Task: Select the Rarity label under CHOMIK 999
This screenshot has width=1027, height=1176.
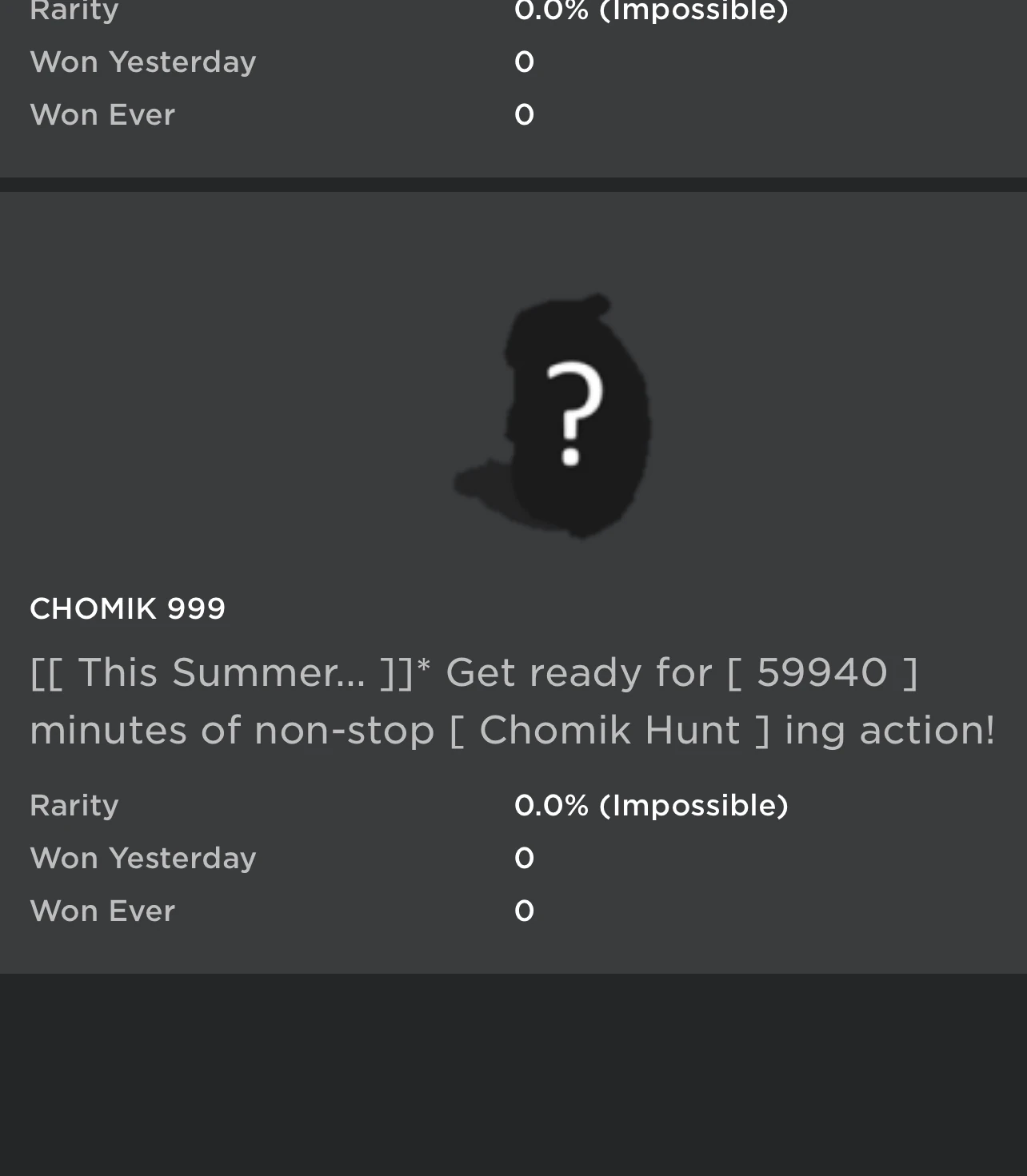Action: 74,805
